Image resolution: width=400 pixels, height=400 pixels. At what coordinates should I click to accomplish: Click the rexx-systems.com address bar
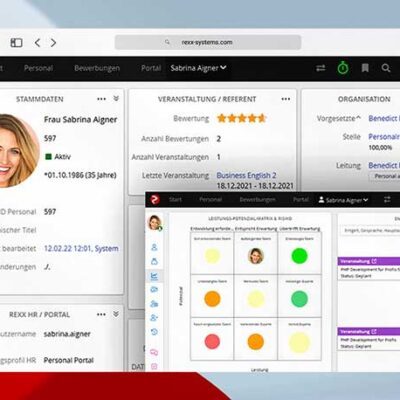[208, 42]
